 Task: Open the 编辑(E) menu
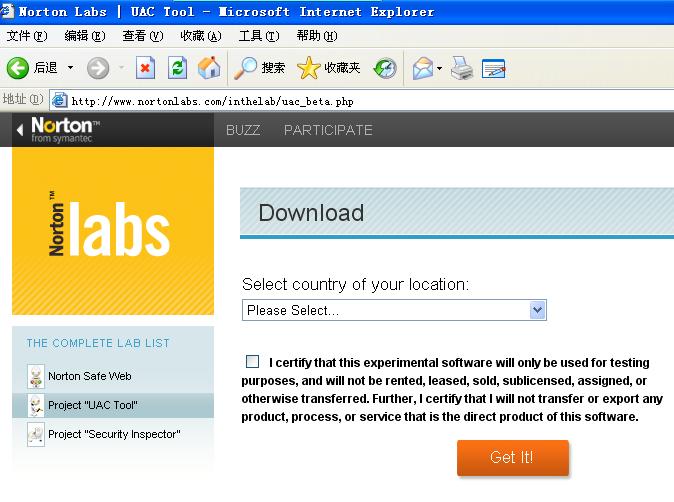[85, 36]
